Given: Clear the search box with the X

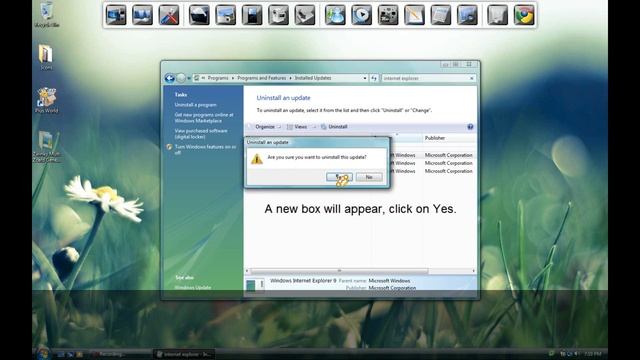Looking at the screenshot, I should (x=472, y=78).
